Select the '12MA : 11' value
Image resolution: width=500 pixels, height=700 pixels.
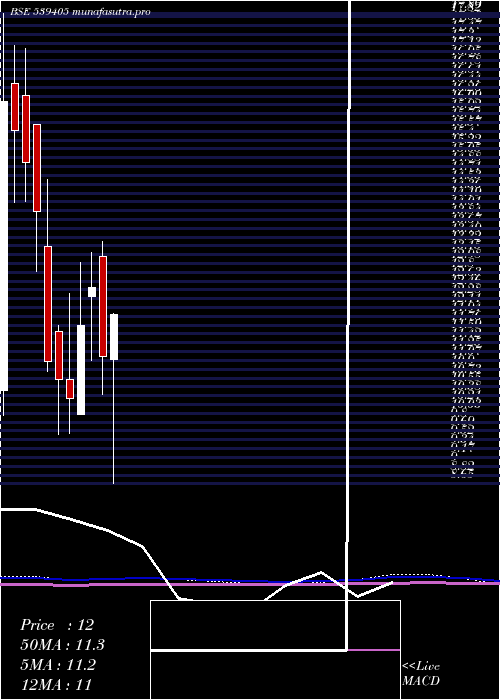tap(56, 684)
